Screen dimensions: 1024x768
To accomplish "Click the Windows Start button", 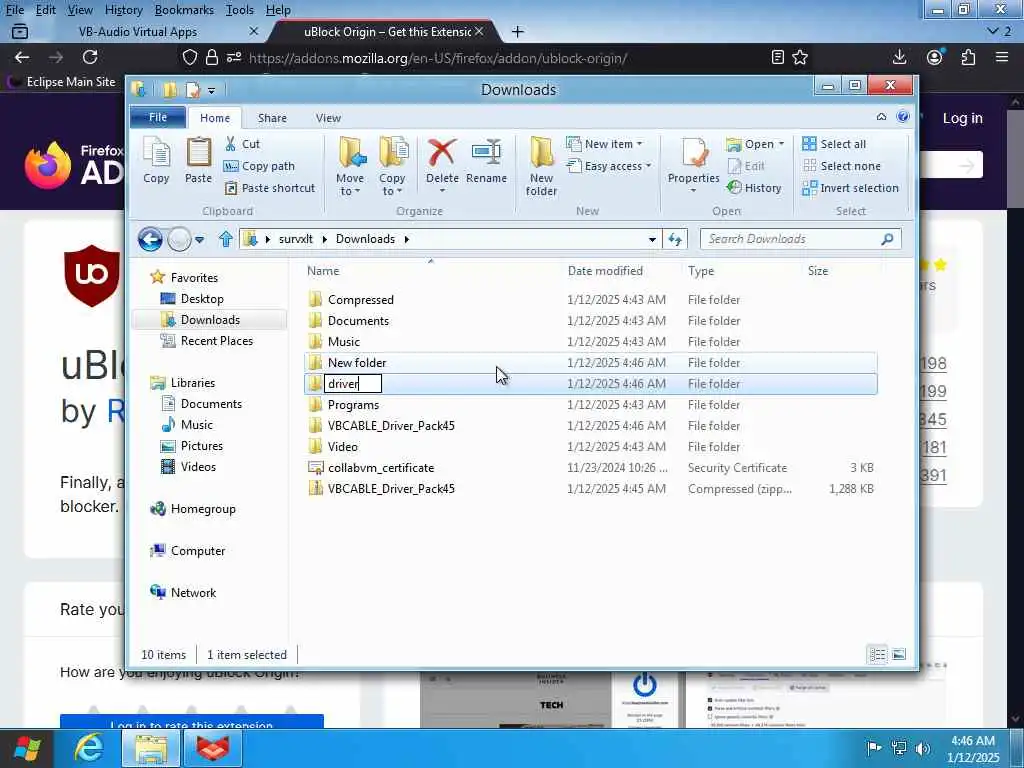I will (x=27, y=748).
